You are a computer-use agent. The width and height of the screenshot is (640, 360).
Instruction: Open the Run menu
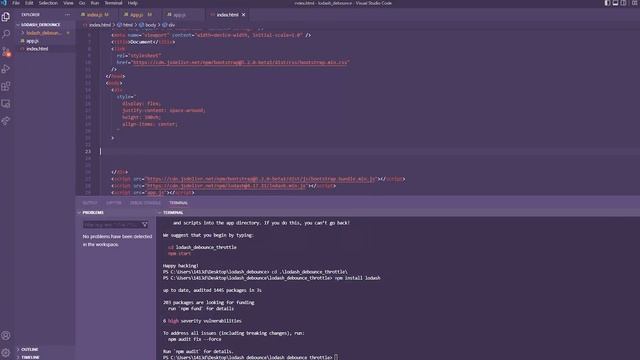point(95,3)
